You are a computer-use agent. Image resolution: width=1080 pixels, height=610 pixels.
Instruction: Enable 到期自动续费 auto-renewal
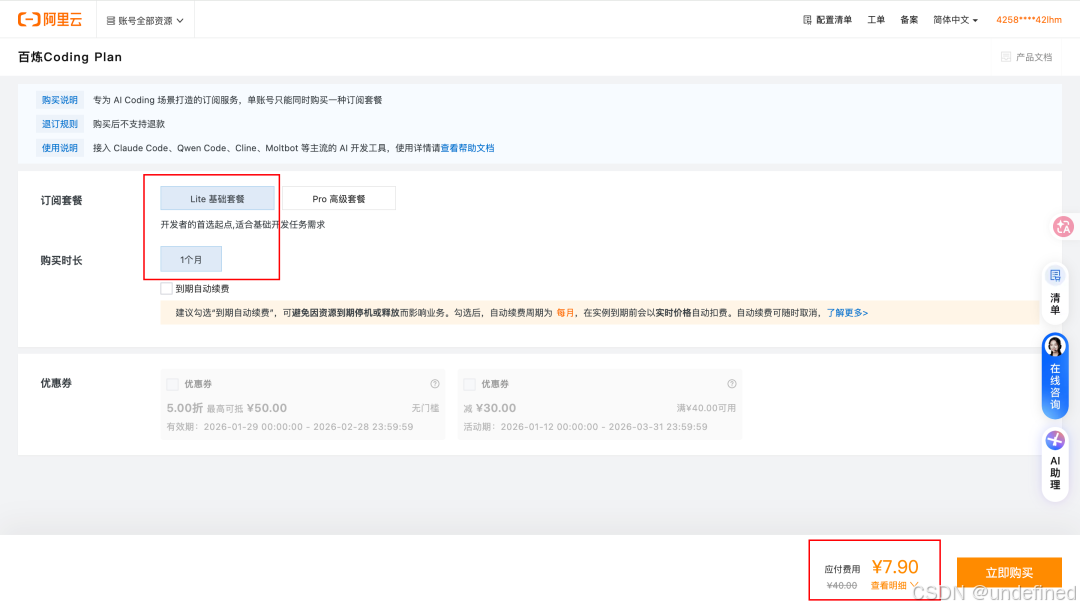[x=166, y=288]
